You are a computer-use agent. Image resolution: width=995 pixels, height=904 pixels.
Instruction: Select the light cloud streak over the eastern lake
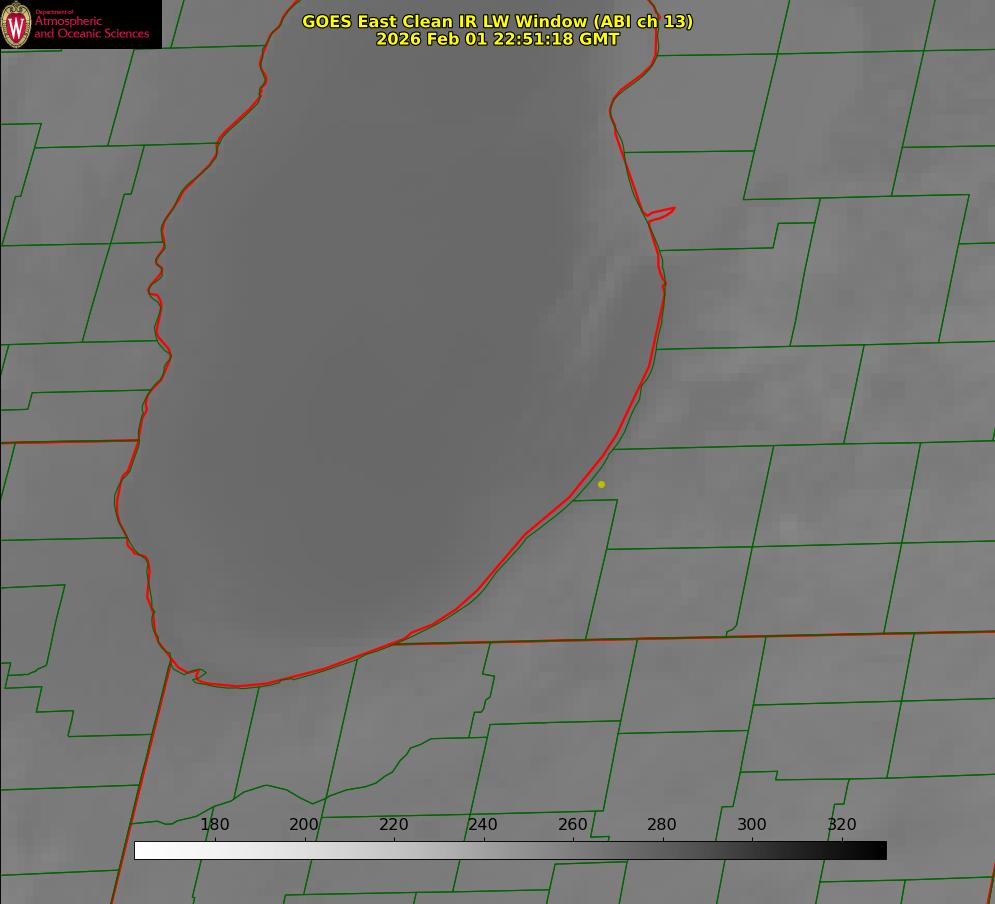click(588, 300)
